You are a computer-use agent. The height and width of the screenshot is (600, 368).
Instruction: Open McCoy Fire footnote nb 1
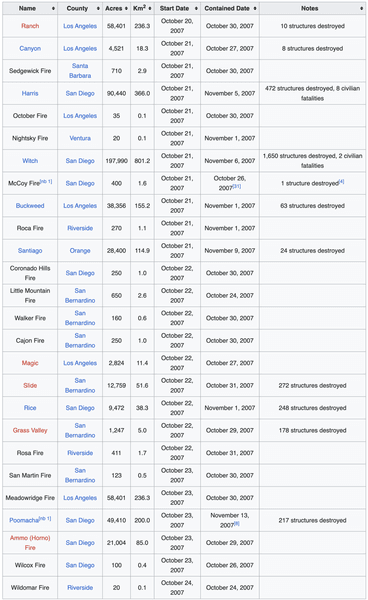[46, 181]
